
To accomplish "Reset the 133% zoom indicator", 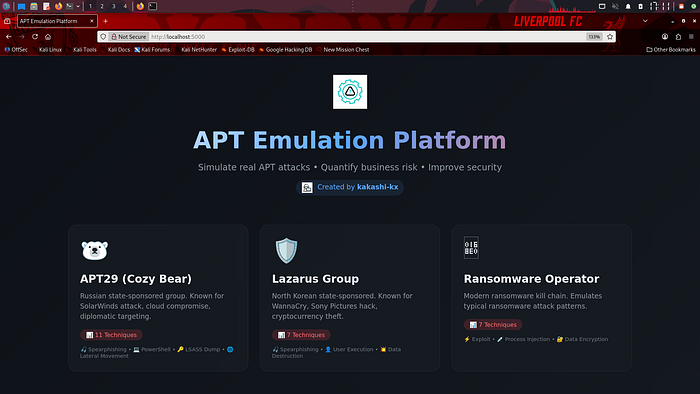I will 594,37.
